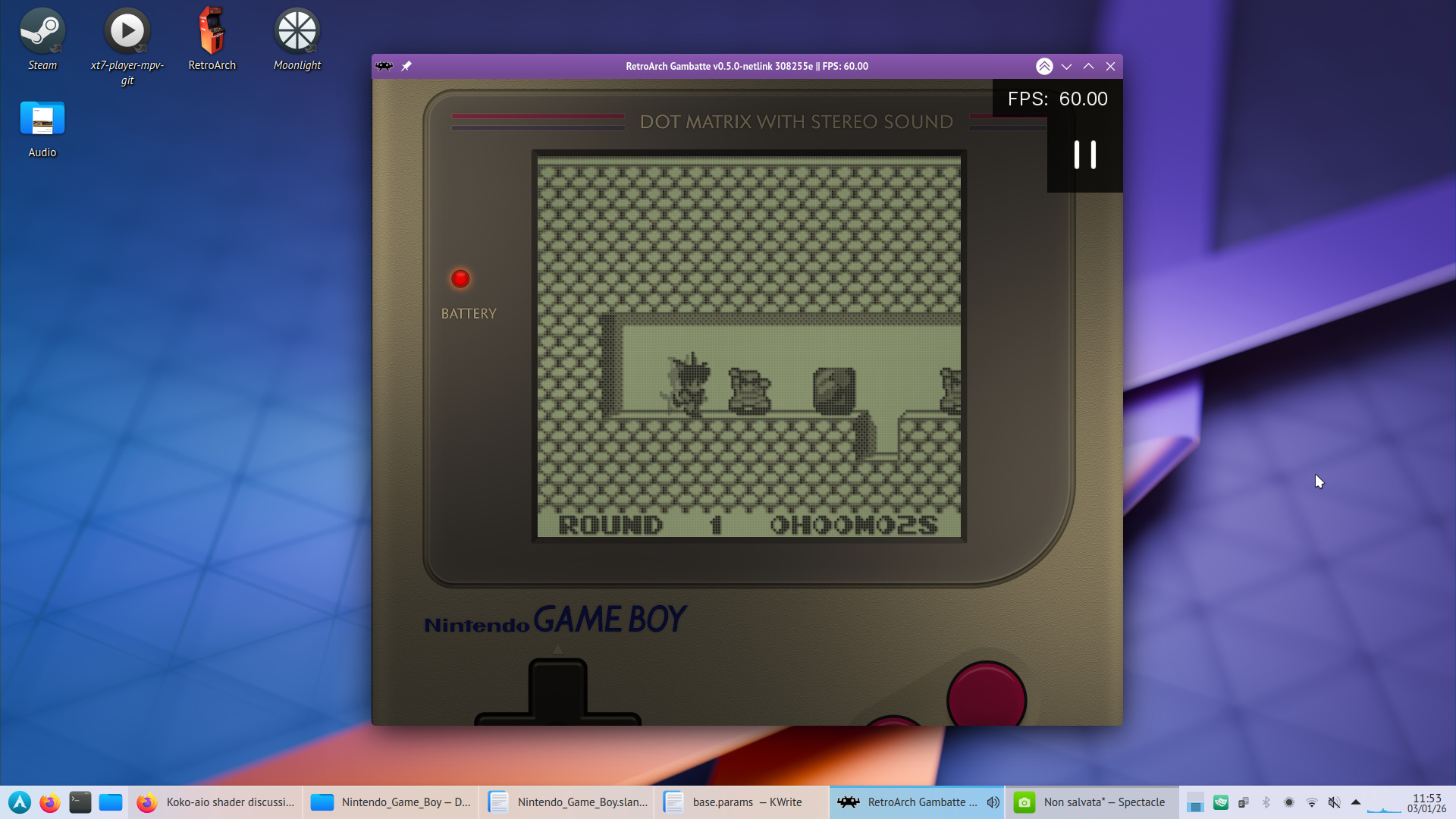
Task: Open Firefox from the taskbar launcher
Action: click(50, 802)
